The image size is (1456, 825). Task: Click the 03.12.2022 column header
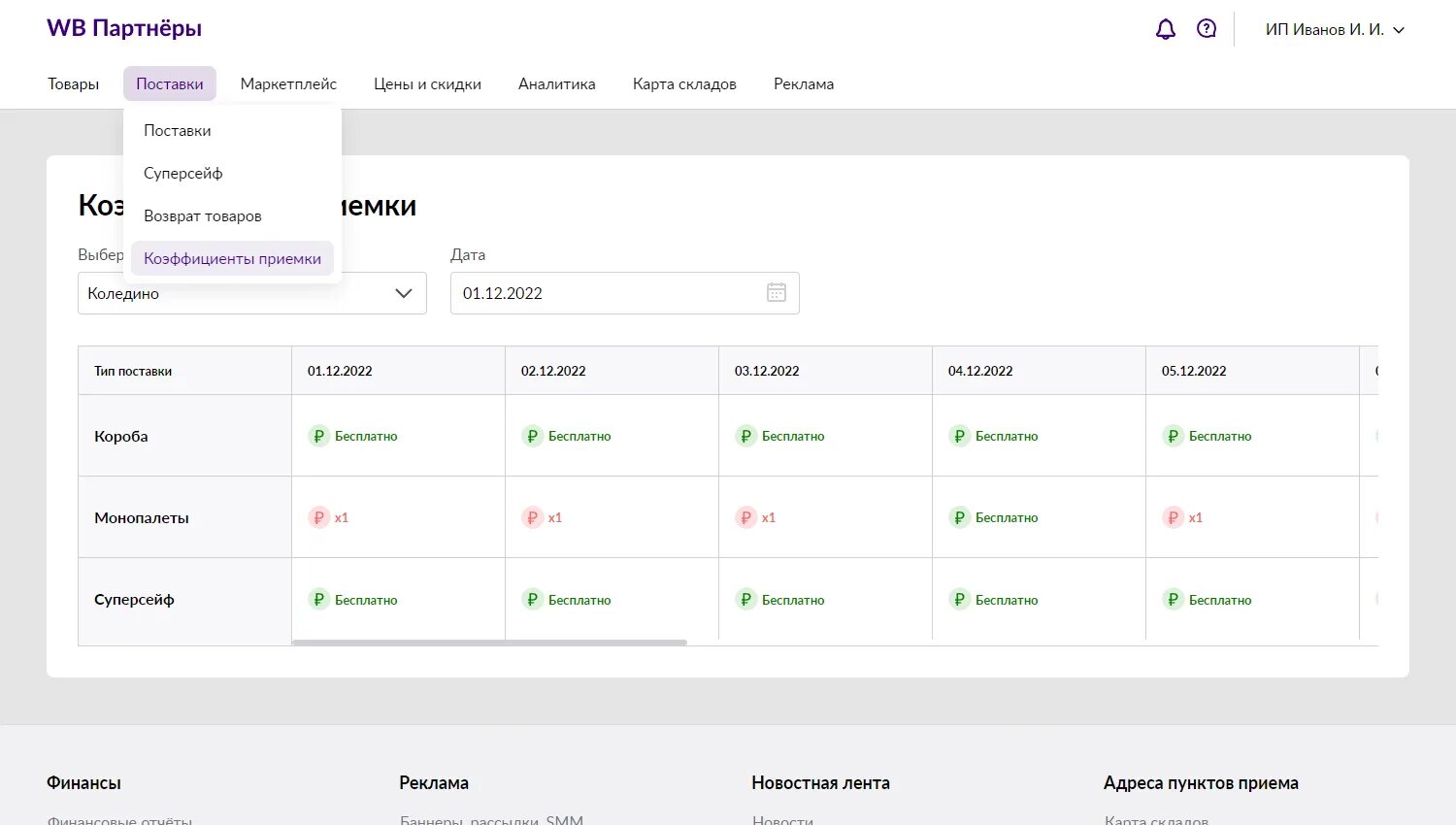click(825, 371)
